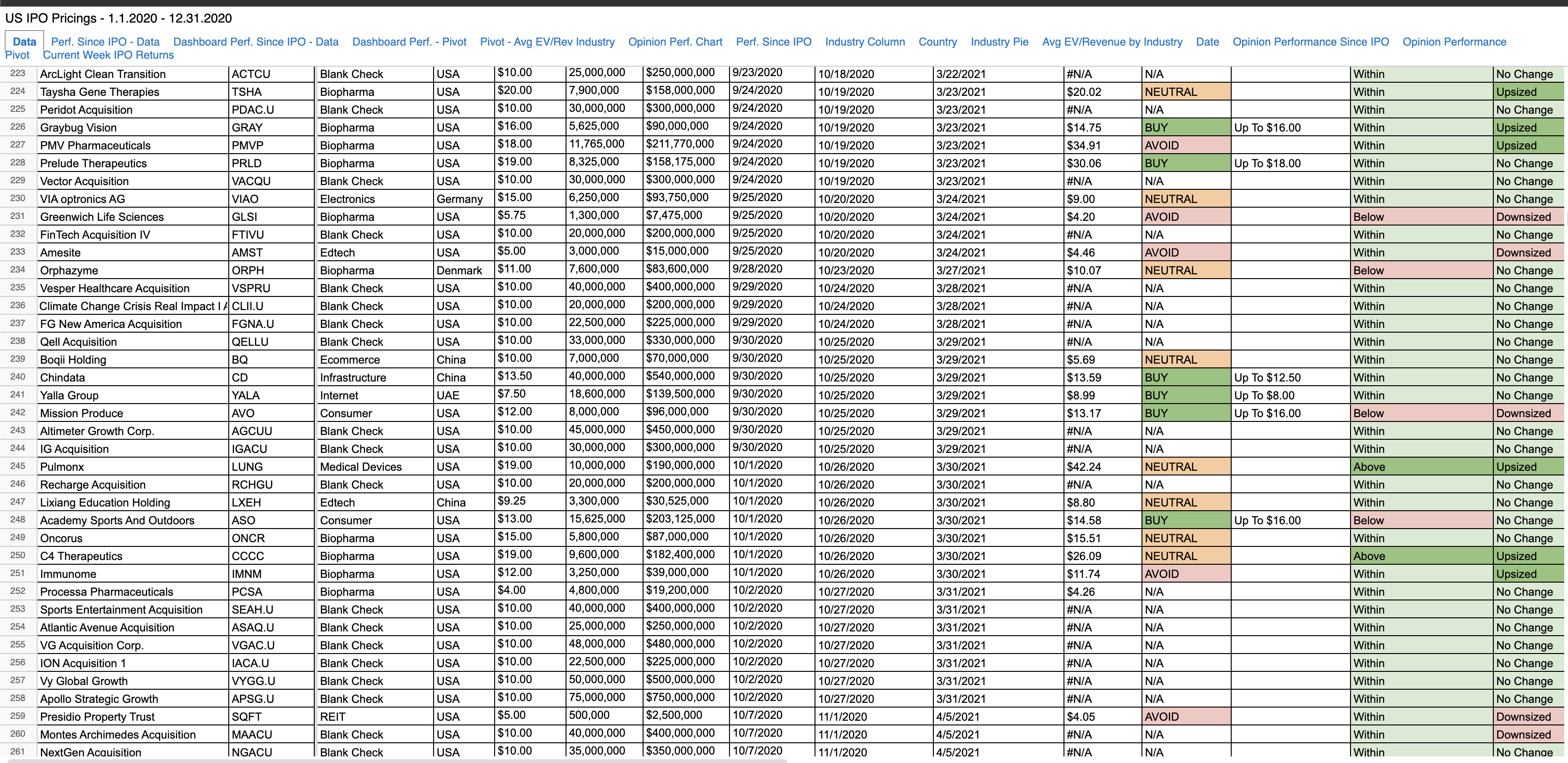Image resolution: width=1568 pixels, height=763 pixels.
Task: Click the Data tab
Action: [x=24, y=42]
